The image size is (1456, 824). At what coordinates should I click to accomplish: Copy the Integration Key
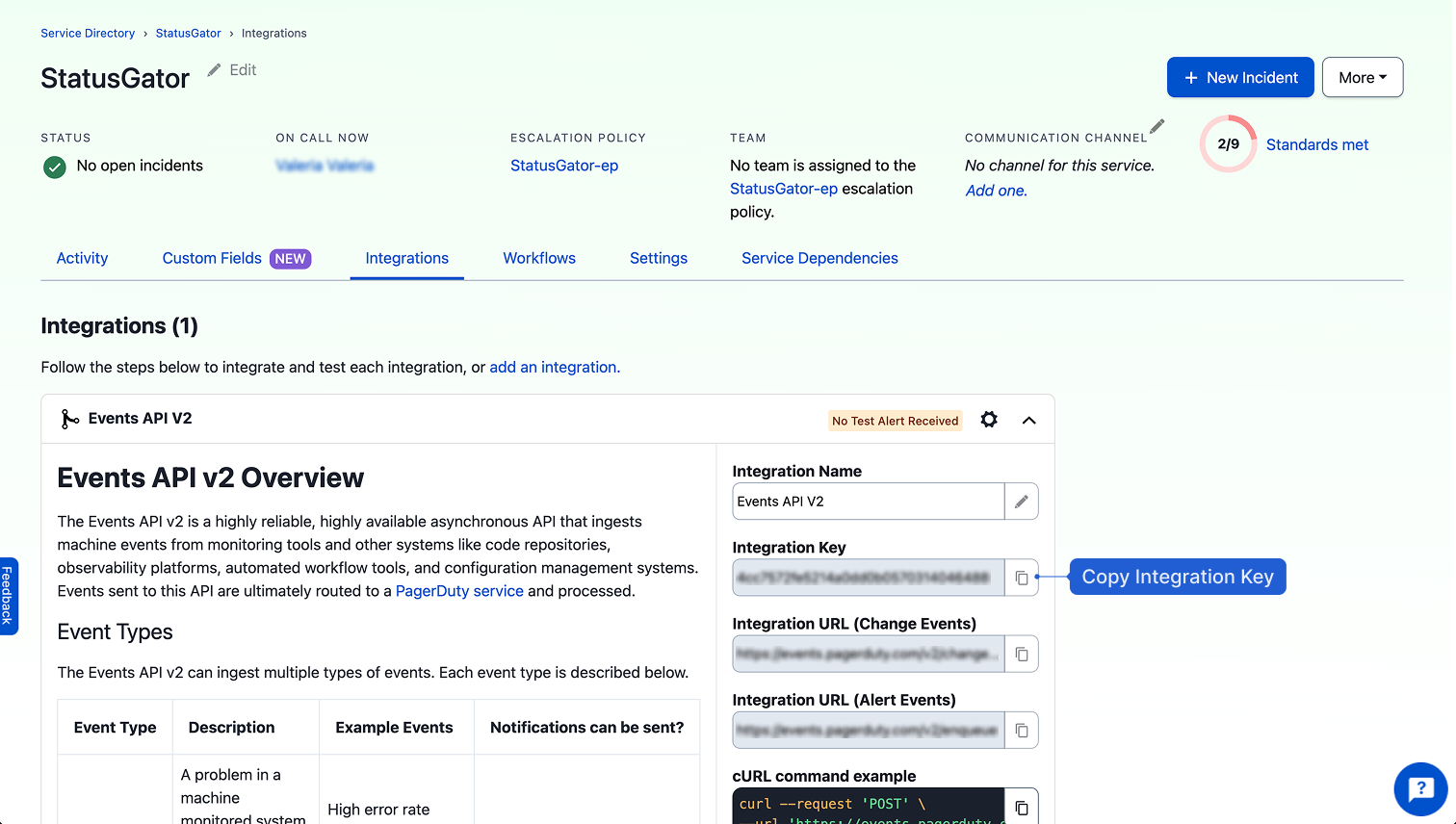tap(1022, 578)
